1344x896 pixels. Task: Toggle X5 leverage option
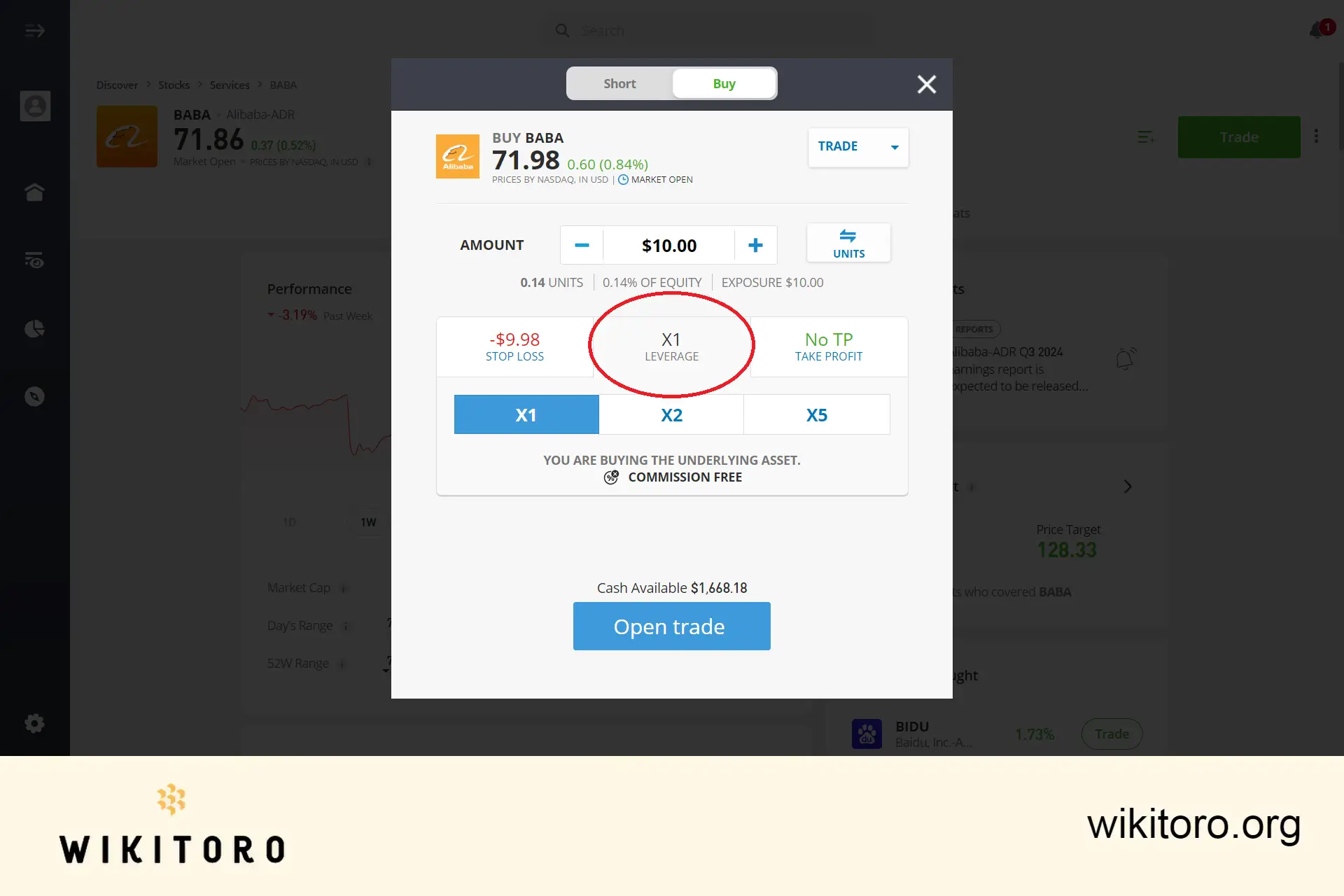[816, 414]
